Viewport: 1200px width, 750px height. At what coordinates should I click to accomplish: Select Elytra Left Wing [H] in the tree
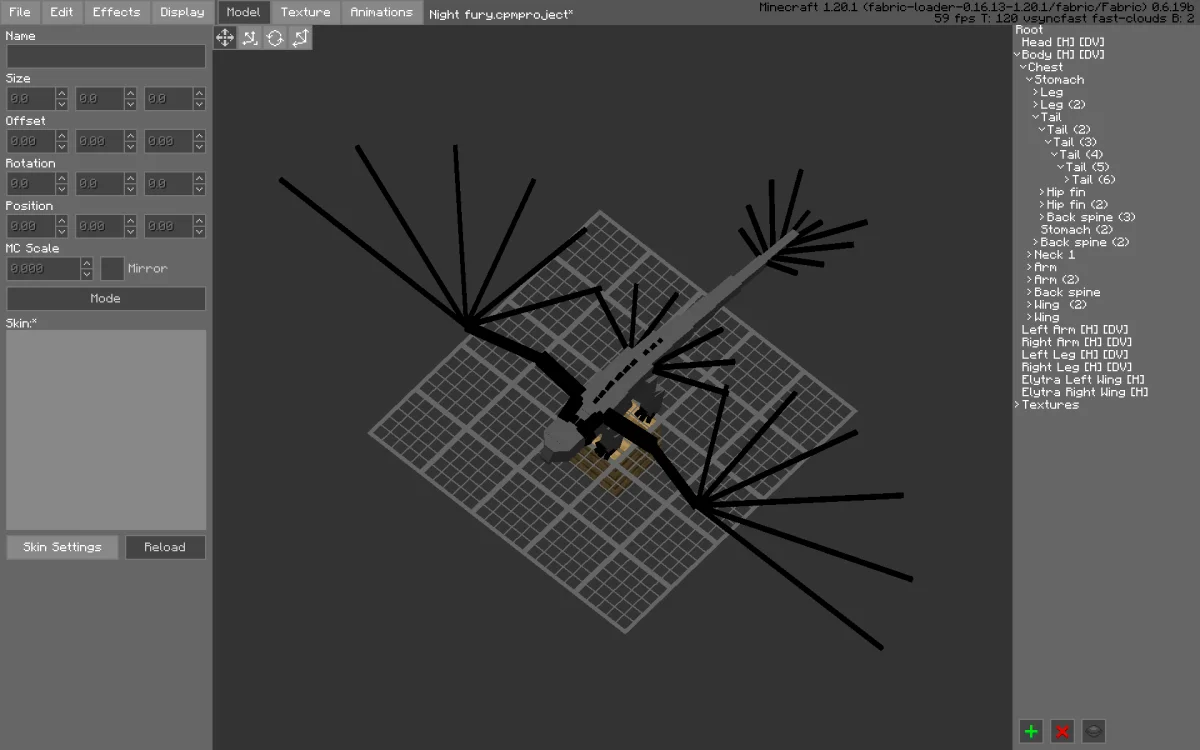click(1083, 380)
